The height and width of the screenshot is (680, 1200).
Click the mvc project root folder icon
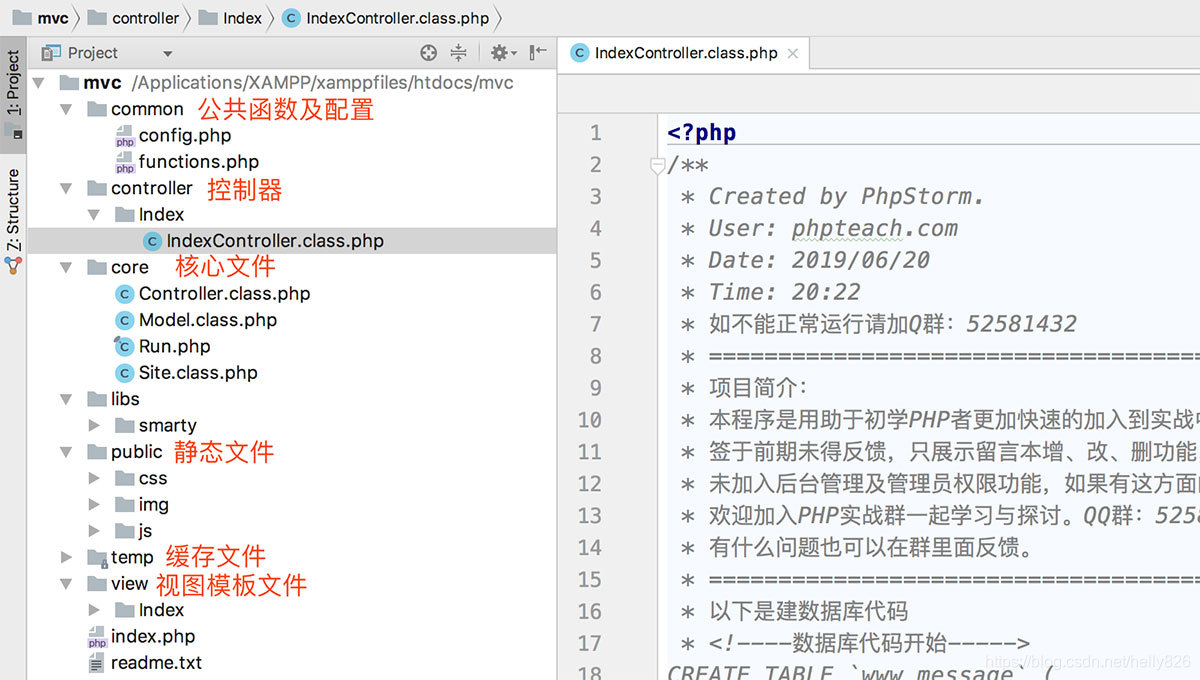(x=69, y=83)
